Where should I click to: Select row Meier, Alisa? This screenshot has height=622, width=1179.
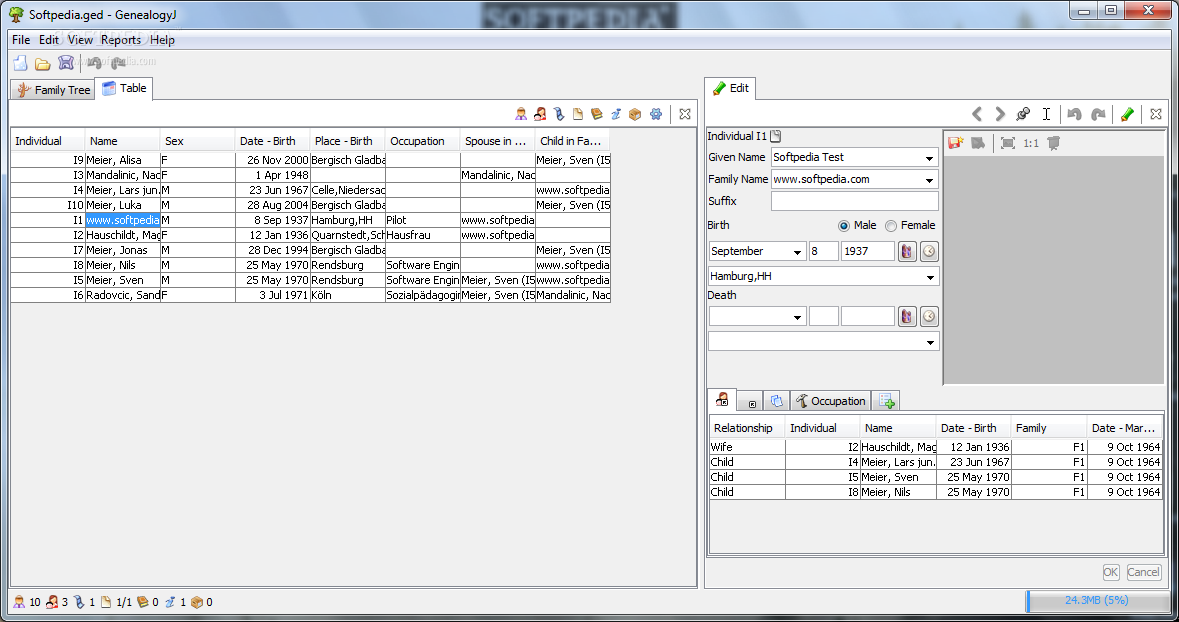click(311, 159)
